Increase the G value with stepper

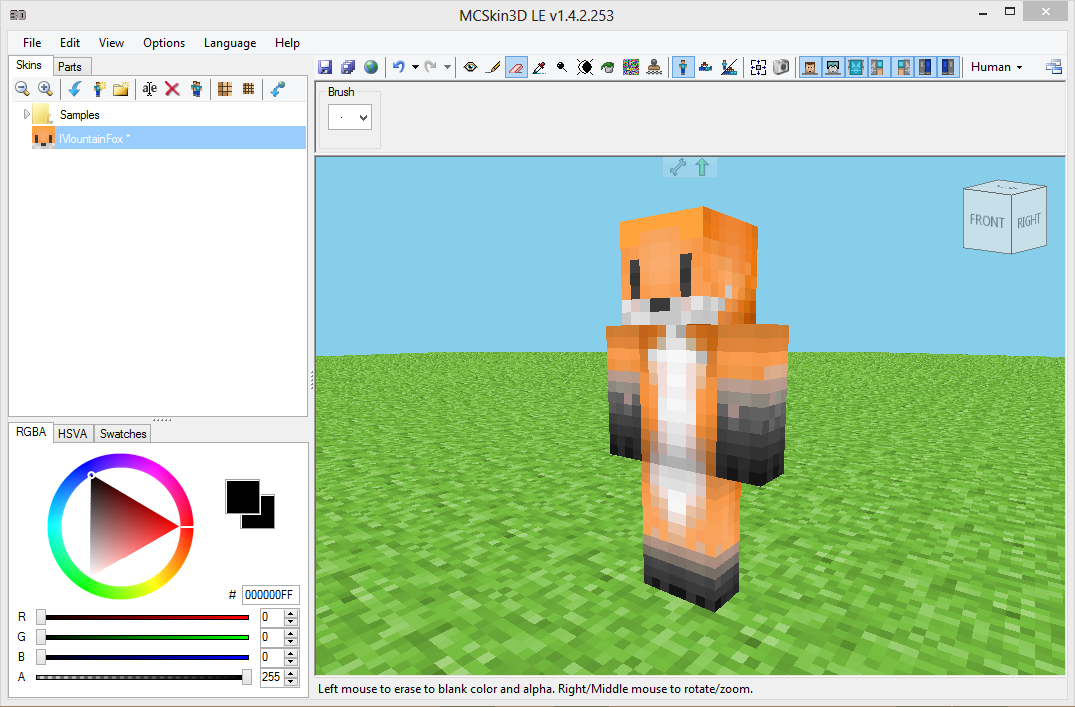click(291, 634)
